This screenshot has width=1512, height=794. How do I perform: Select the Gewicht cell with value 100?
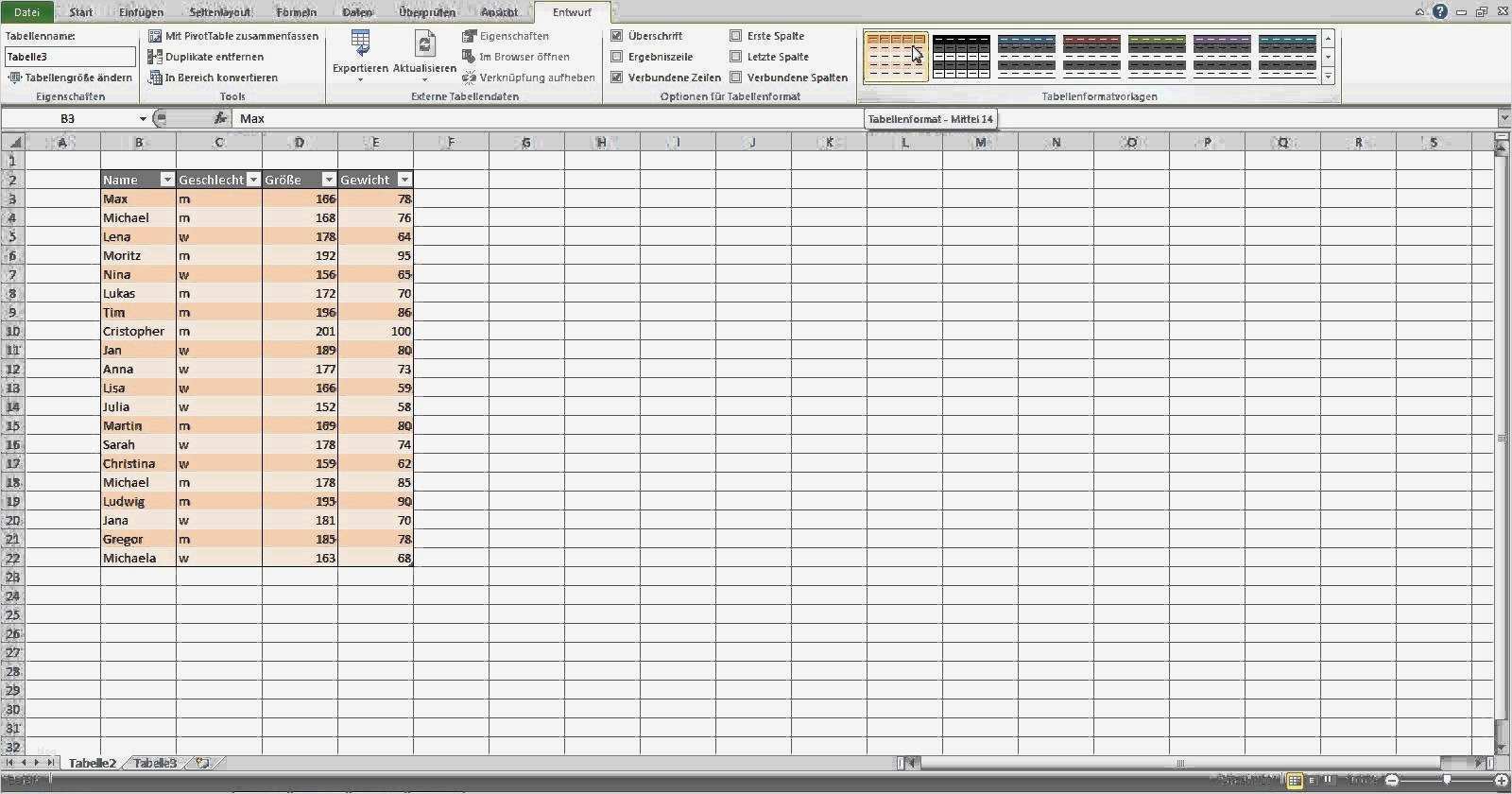pyautogui.click(x=375, y=331)
